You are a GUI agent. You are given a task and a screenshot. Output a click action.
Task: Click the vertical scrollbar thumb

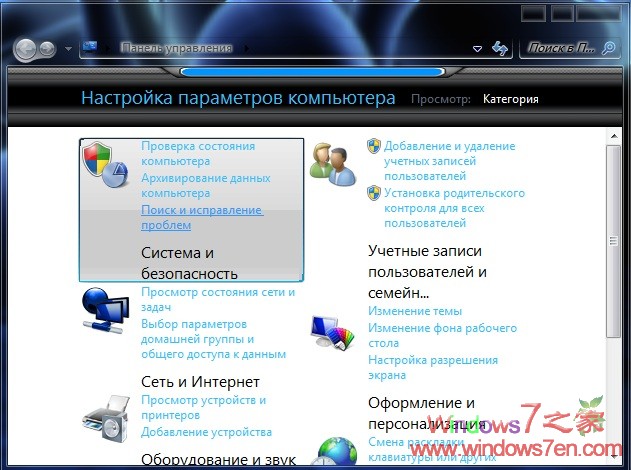coord(613,241)
